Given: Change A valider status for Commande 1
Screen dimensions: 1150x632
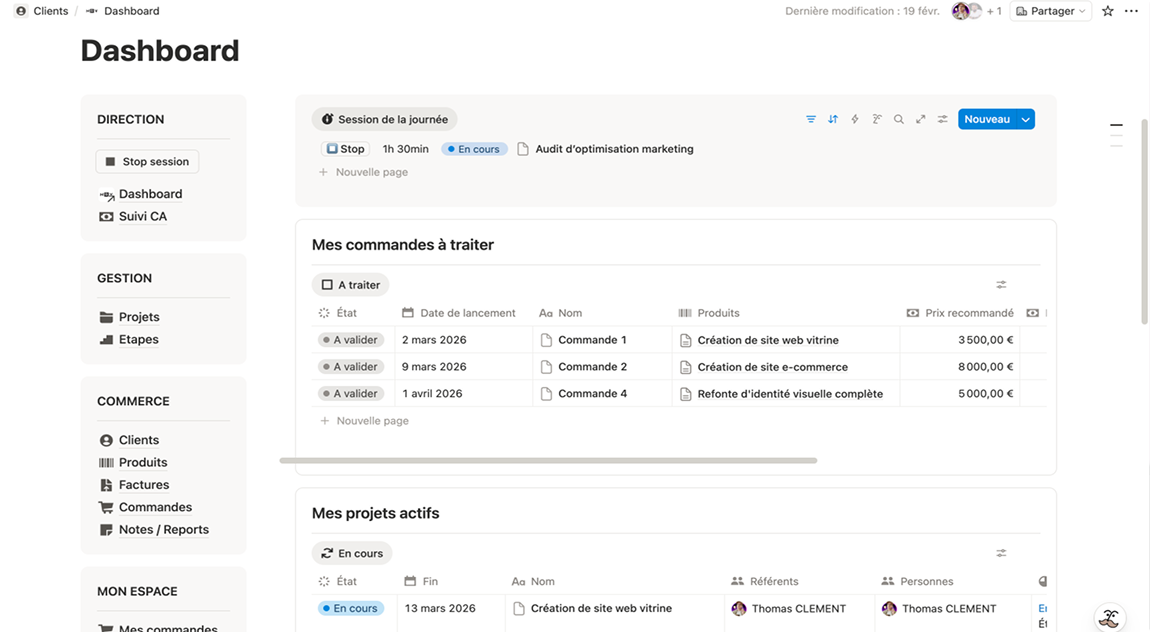Looking at the screenshot, I should point(351,340).
